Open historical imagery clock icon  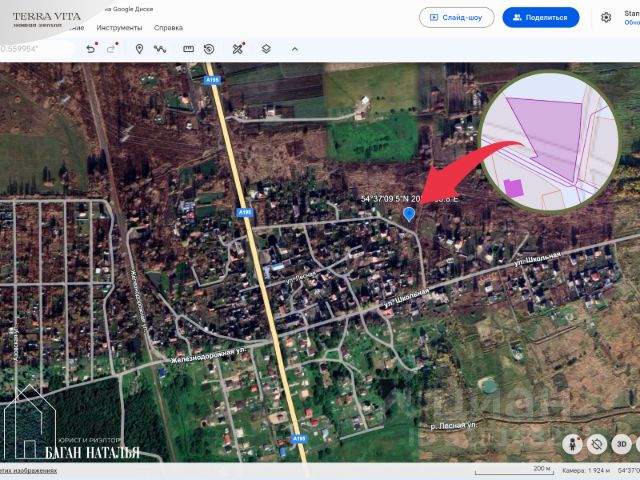click(x=209, y=49)
